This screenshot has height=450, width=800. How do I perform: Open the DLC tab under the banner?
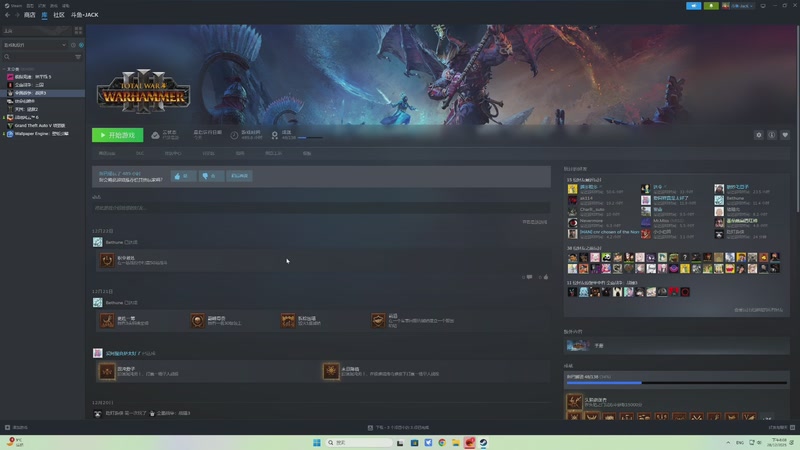(140, 154)
